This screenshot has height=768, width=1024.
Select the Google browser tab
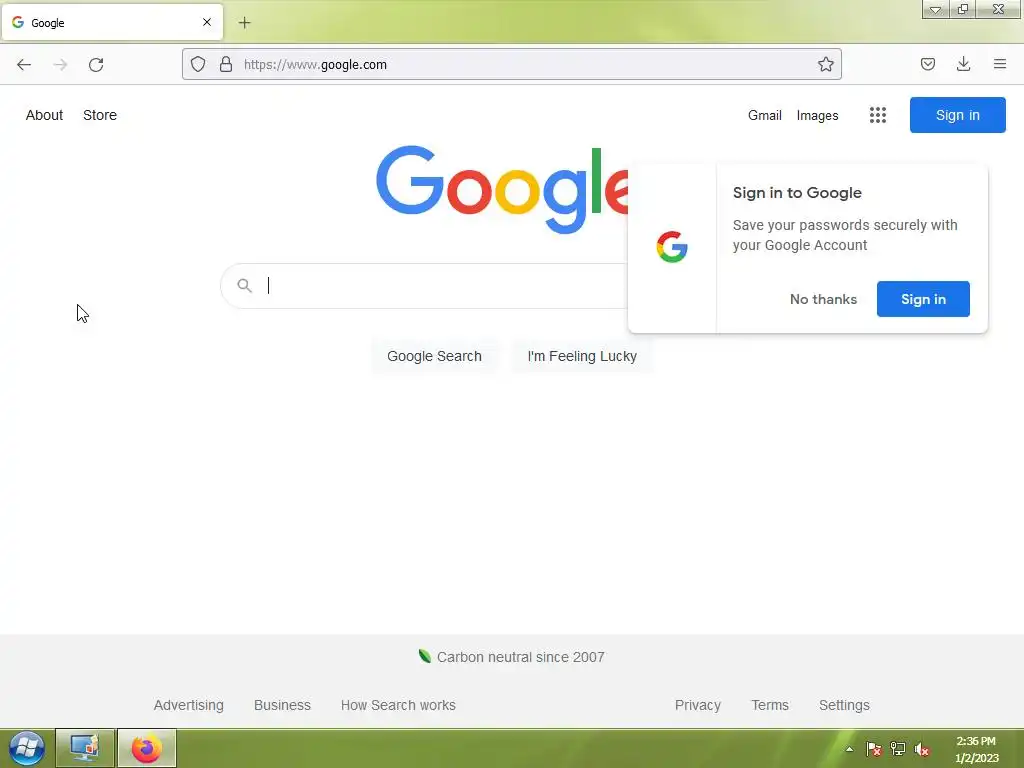tap(112, 22)
